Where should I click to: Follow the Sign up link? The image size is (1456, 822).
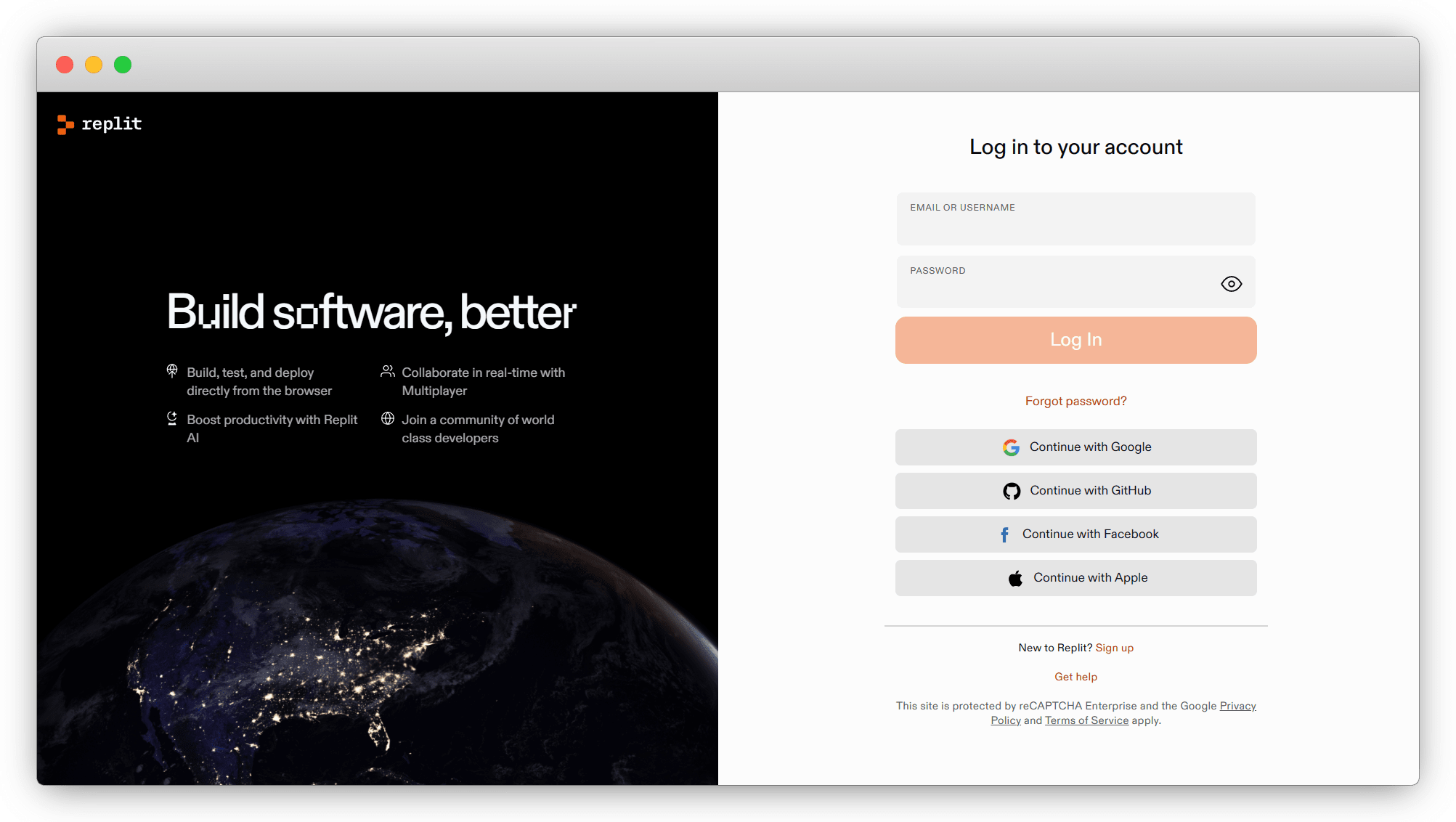1114,648
